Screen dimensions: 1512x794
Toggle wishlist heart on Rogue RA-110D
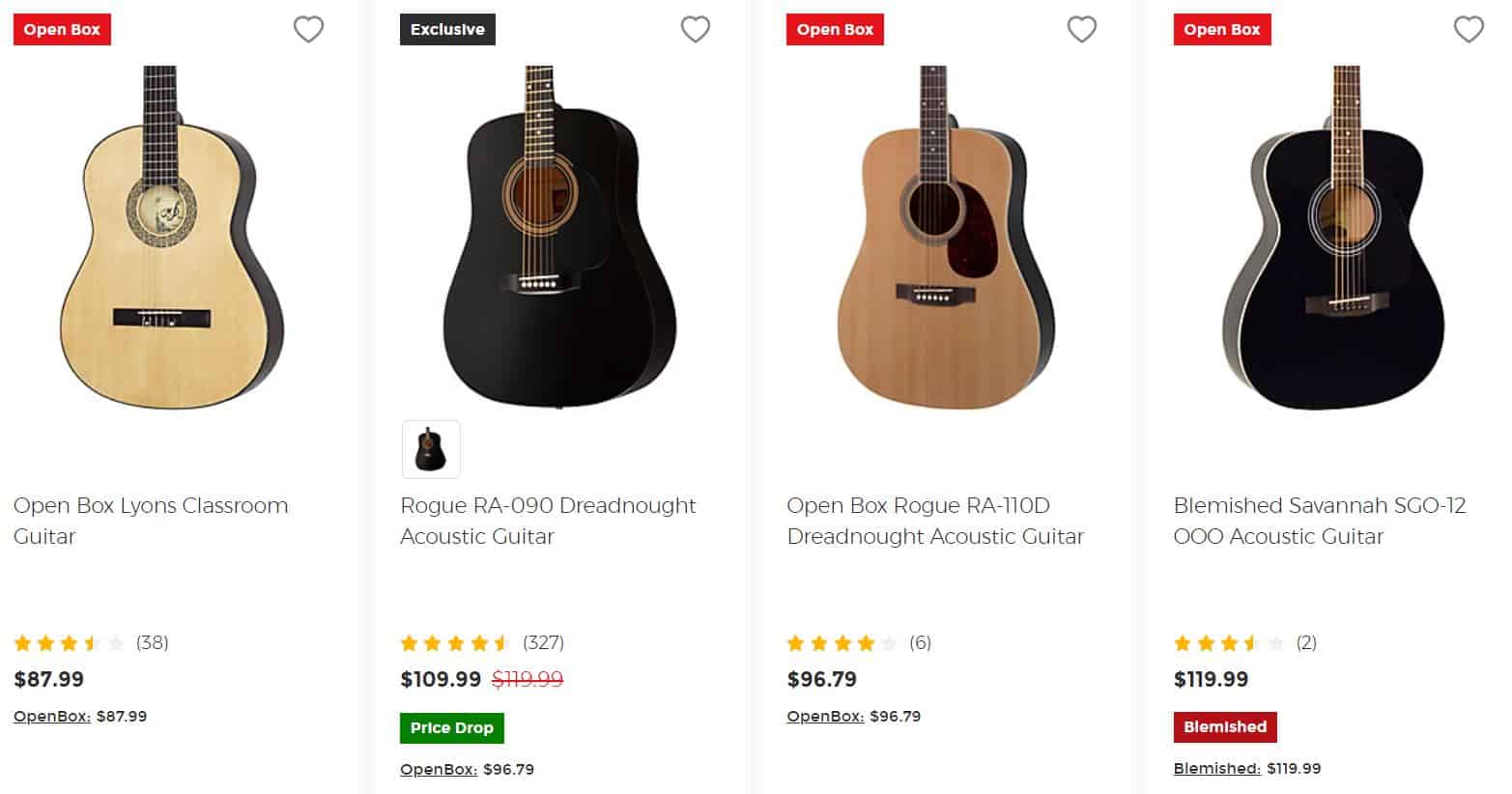tap(1082, 29)
